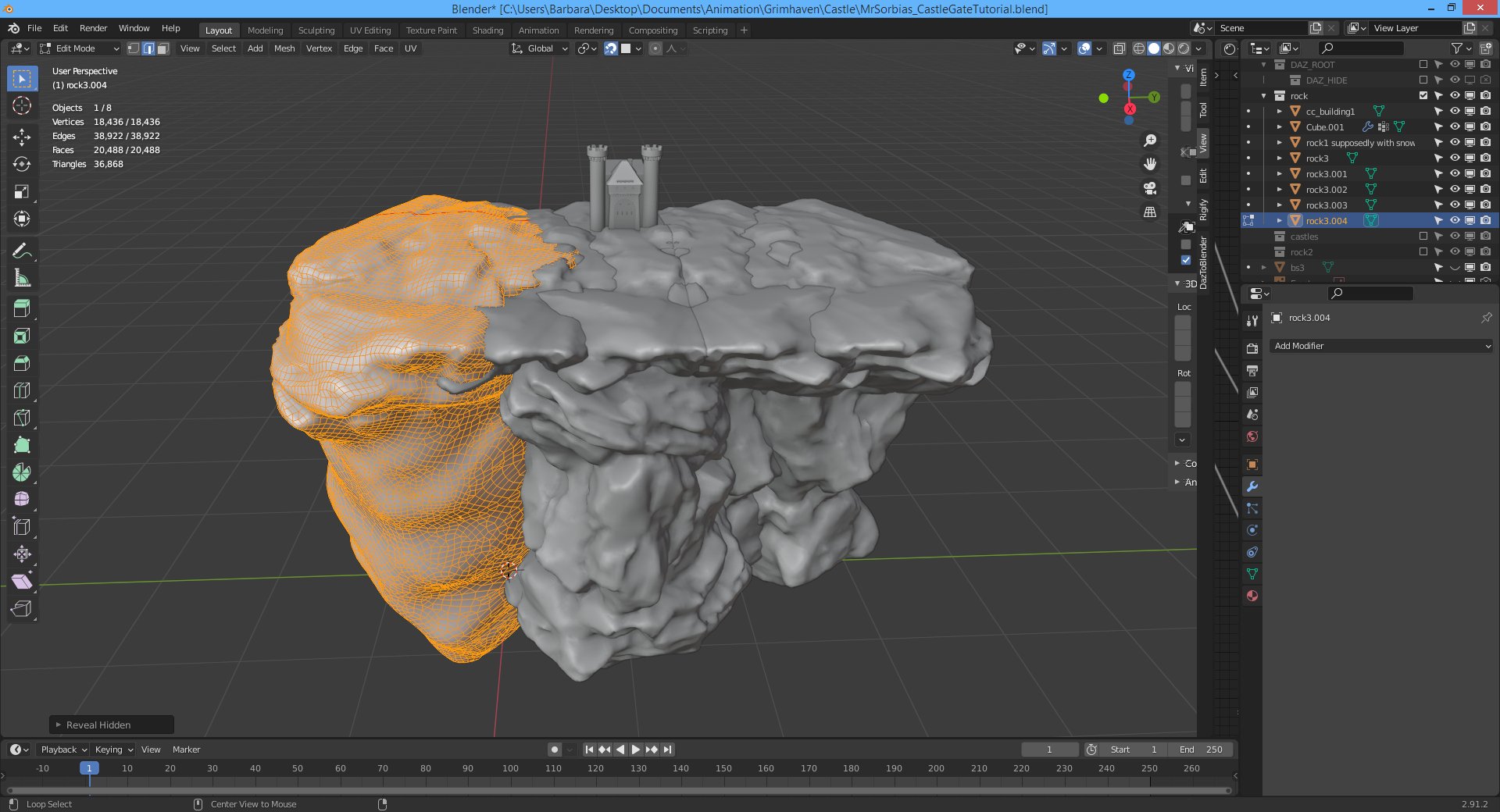Open the Edit Mode dropdown
This screenshot has height=812, width=1500.
click(80, 48)
